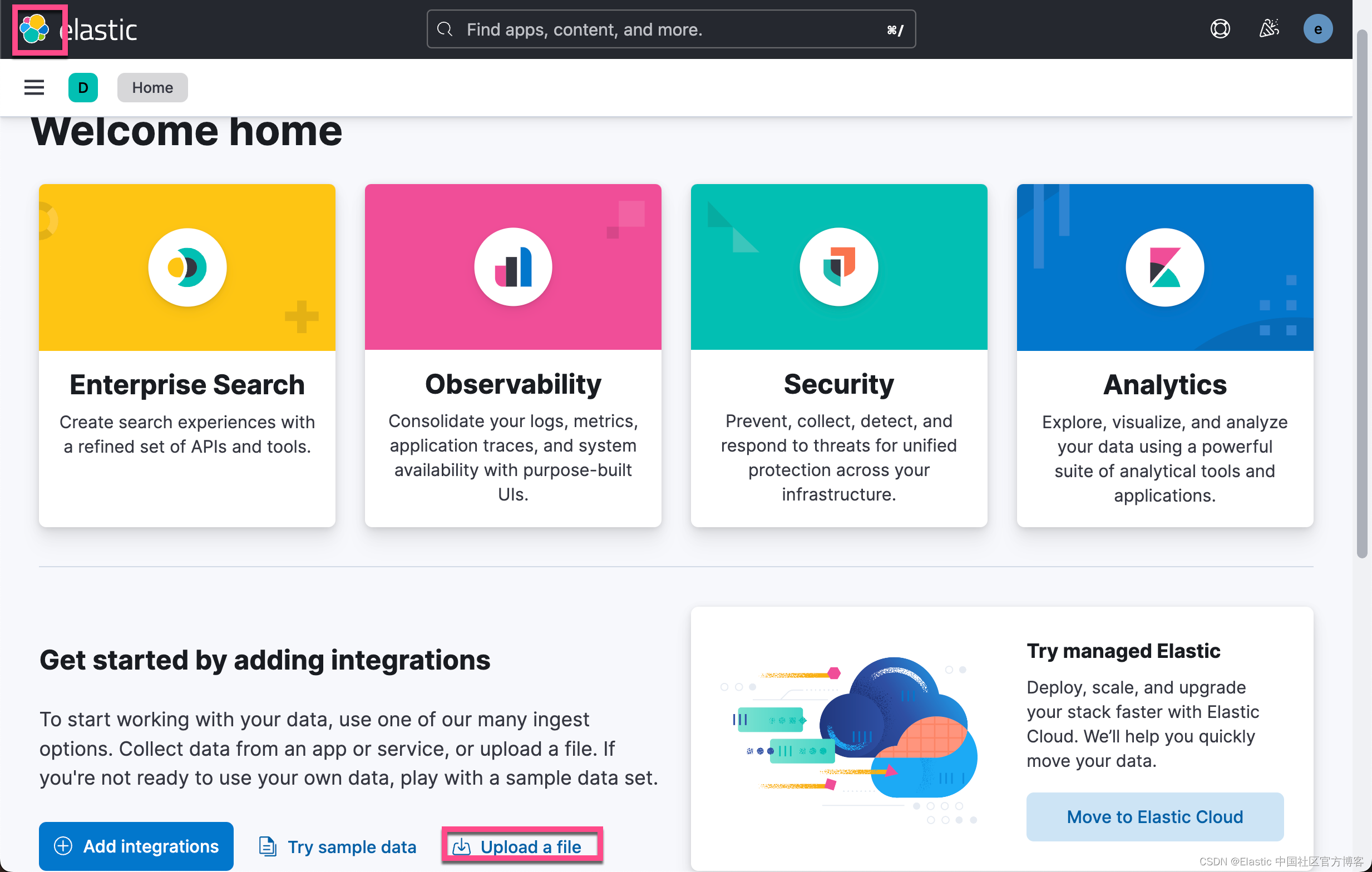This screenshot has width=1372, height=872.
Task: Click the Upload a file icon
Action: (463, 846)
